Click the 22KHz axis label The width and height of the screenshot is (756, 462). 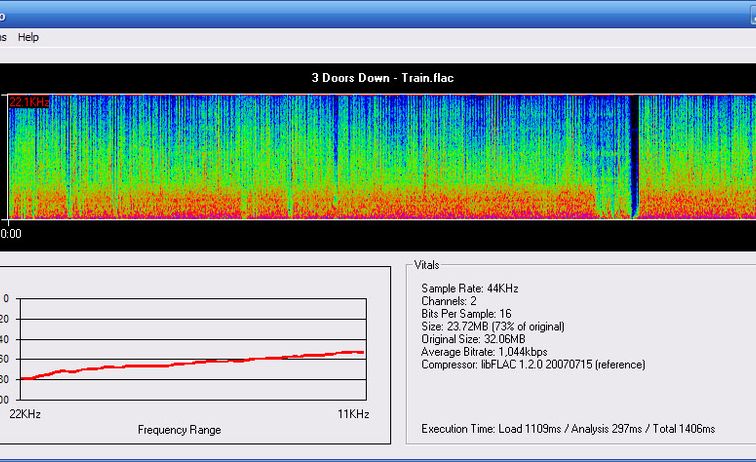coord(24,414)
